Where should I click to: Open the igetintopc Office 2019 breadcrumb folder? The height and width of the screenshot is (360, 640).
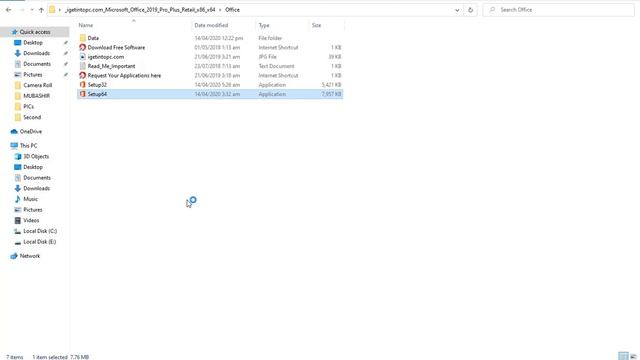pyautogui.click(x=140, y=10)
